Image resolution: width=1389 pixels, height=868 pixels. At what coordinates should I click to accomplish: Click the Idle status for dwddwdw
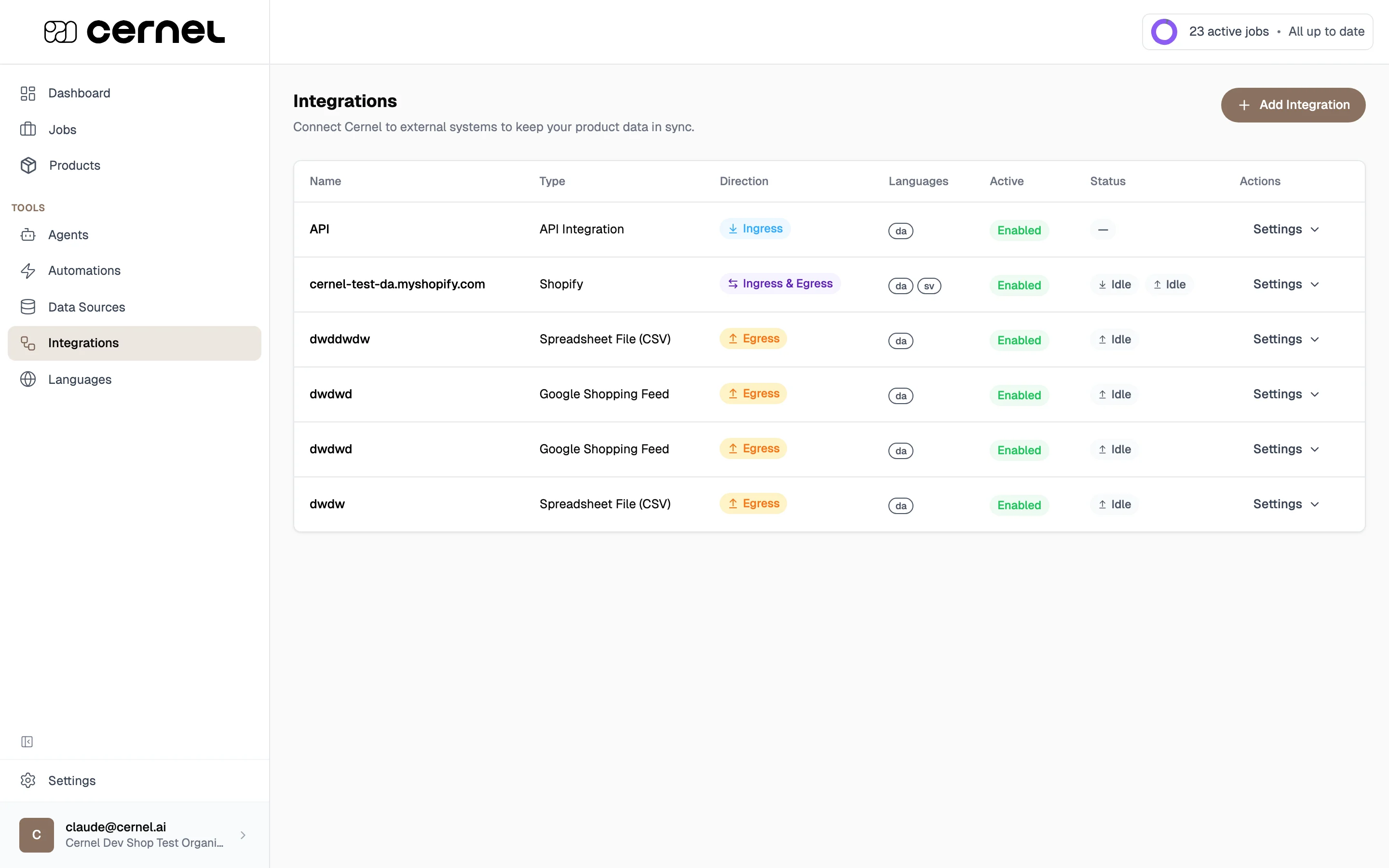click(x=1114, y=339)
